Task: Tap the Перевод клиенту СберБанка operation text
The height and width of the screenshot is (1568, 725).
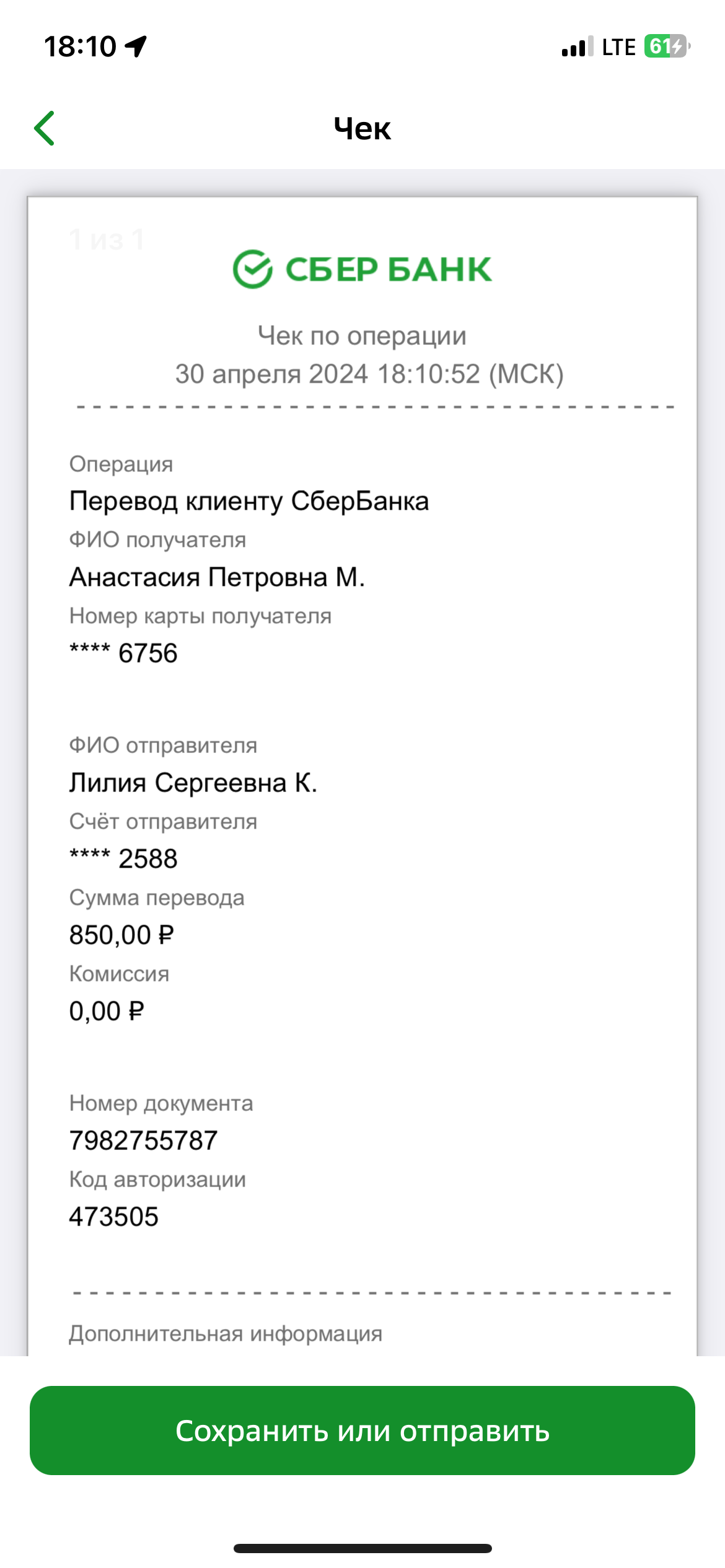Action: tap(249, 501)
